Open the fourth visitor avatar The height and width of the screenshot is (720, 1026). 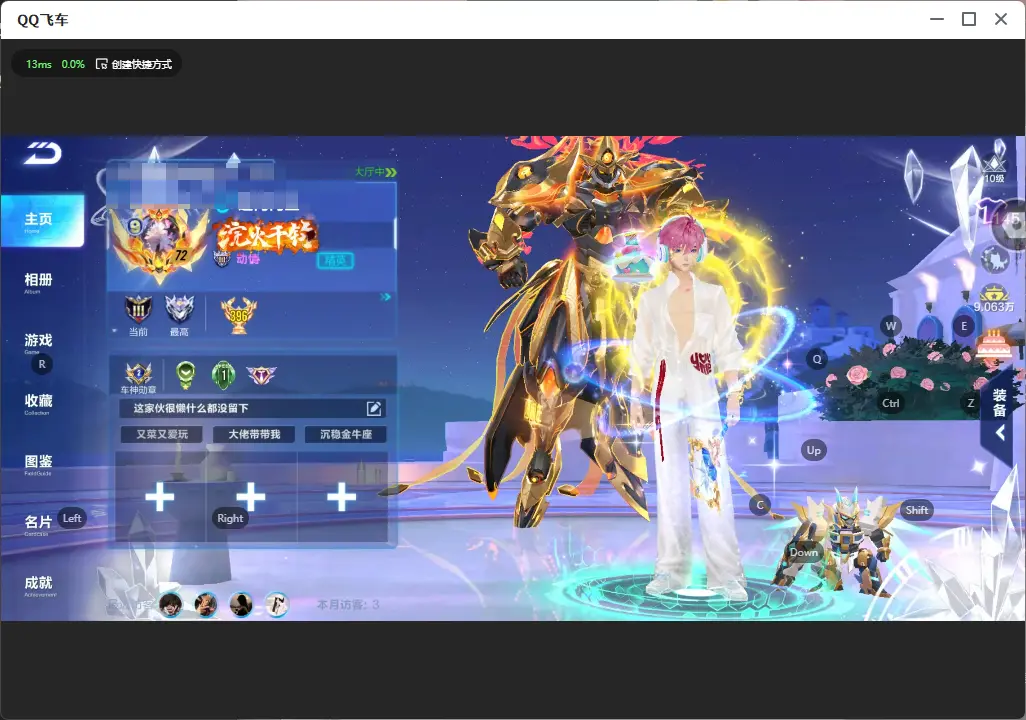[277, 605]
